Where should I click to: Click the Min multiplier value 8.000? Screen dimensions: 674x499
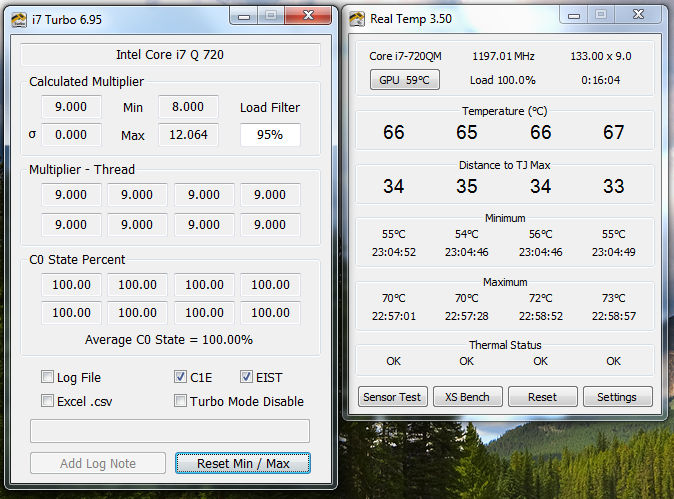click(188, 107)
